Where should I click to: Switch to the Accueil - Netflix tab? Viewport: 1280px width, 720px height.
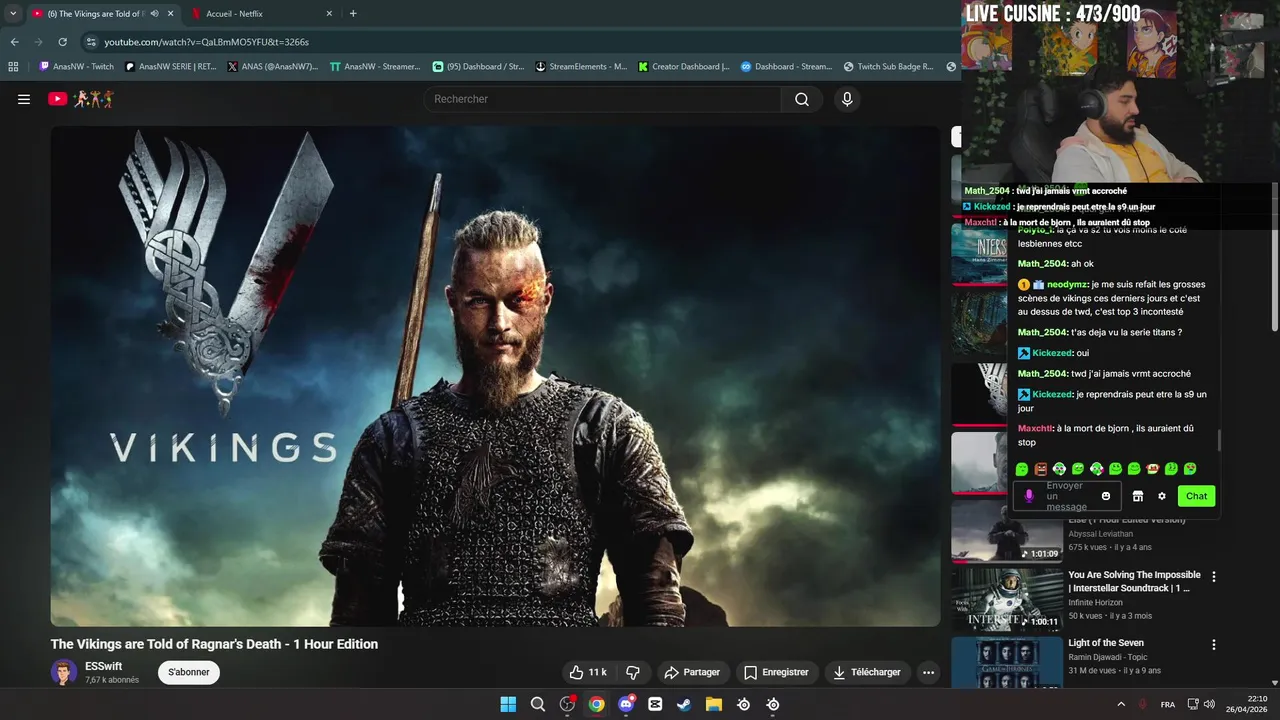[234, 14]
